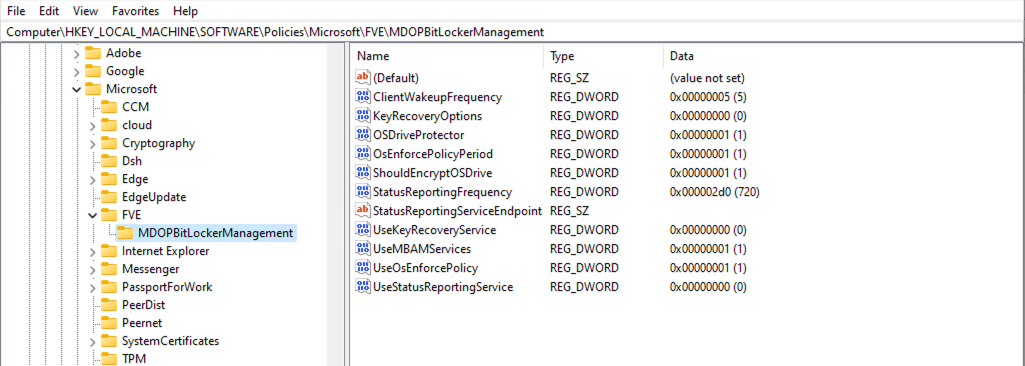Image resolution: width=1025 pixels, height=366 pixels.
Task: Click the ShouldEncryptOSDrive value icon
Action: point(362,173)
